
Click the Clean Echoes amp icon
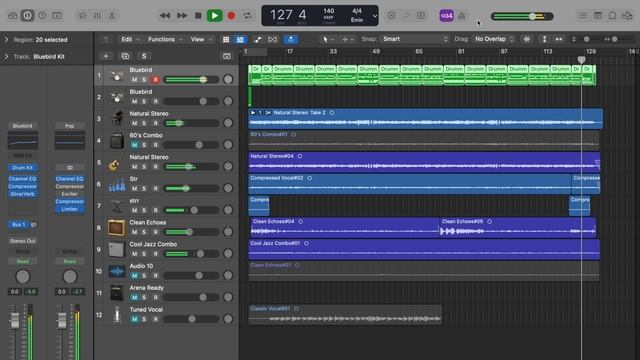(x=117, y=228)
